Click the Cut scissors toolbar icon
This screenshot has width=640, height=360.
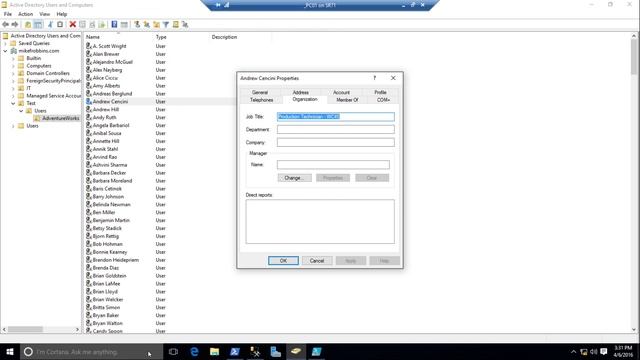51,24
